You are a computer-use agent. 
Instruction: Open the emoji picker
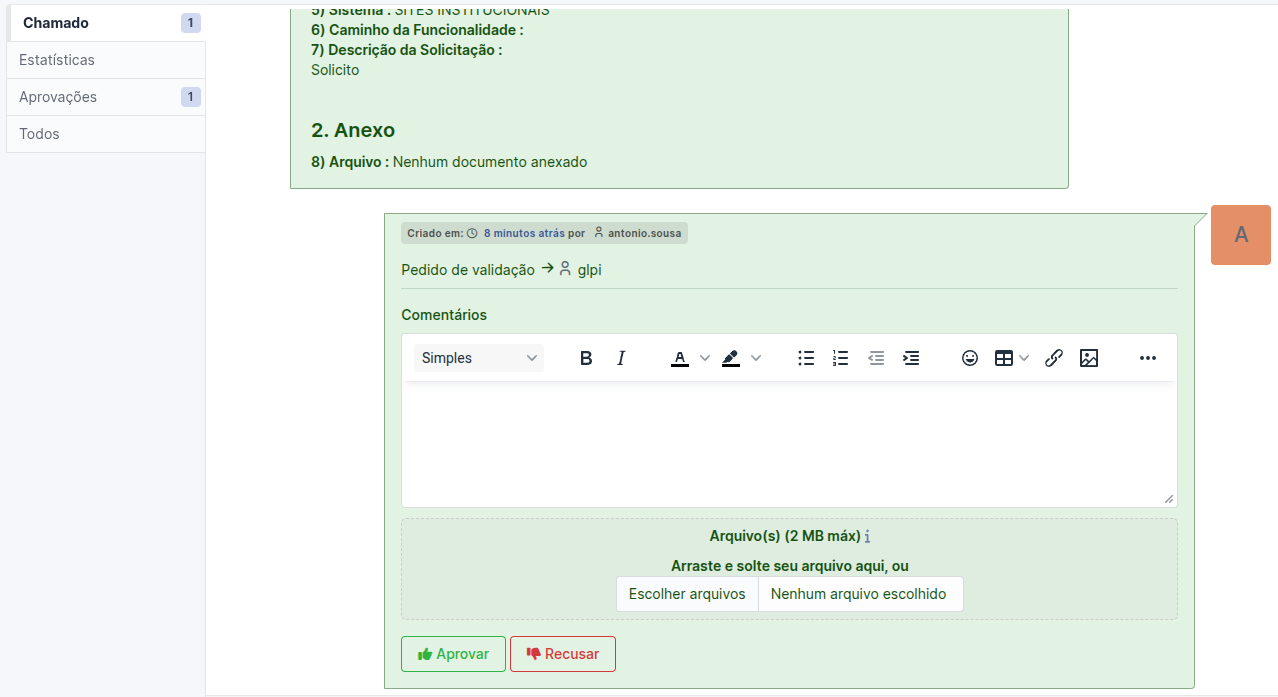coord(969,358)
